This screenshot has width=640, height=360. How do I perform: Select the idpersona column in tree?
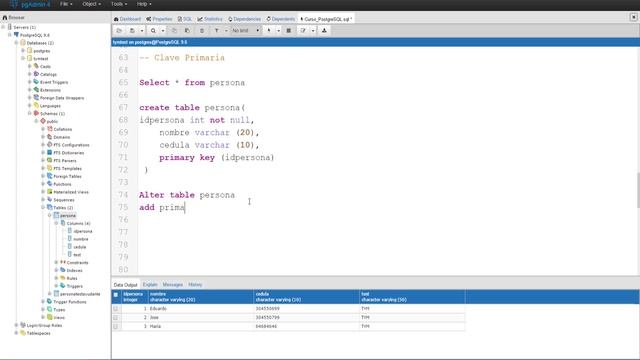83,231
